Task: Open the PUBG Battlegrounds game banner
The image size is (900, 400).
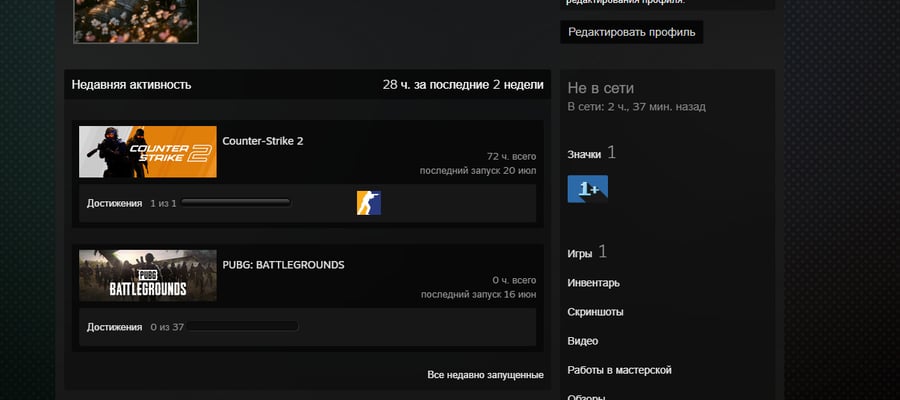Action: pos(148,275)
